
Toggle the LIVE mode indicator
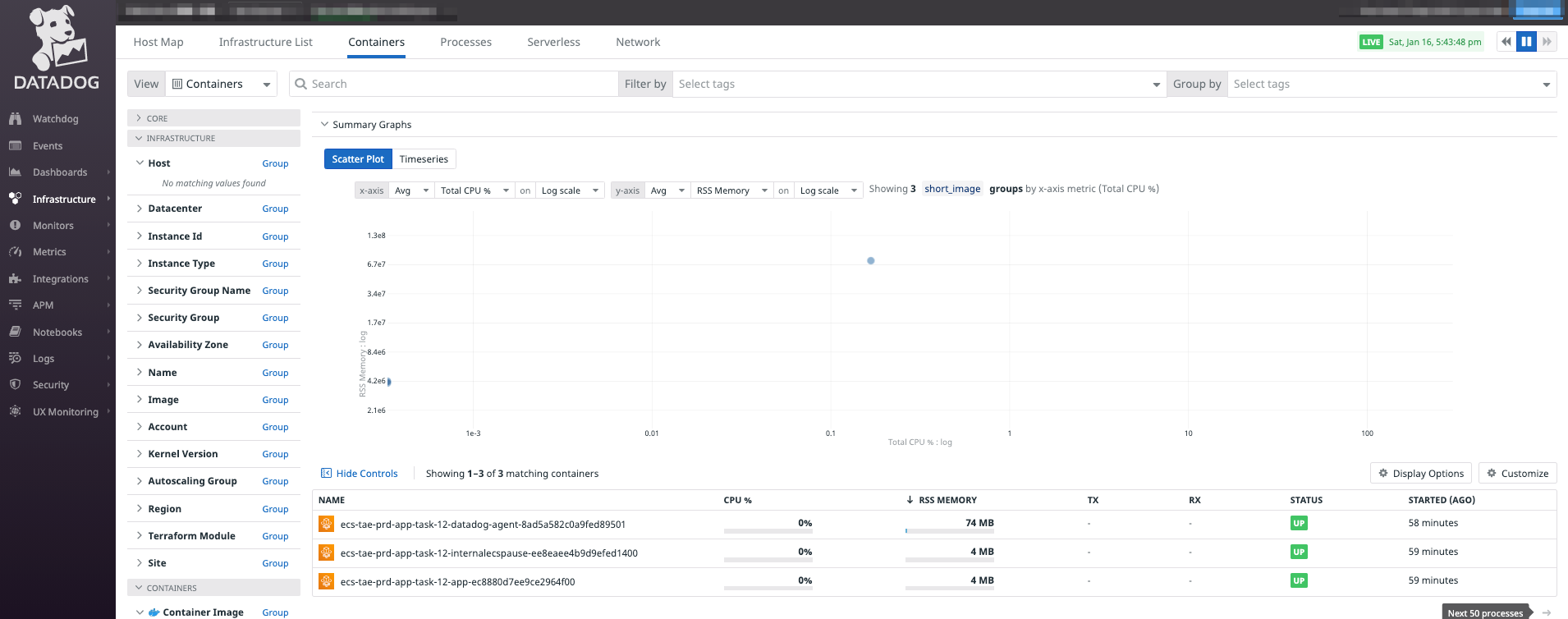point(1371,42)
